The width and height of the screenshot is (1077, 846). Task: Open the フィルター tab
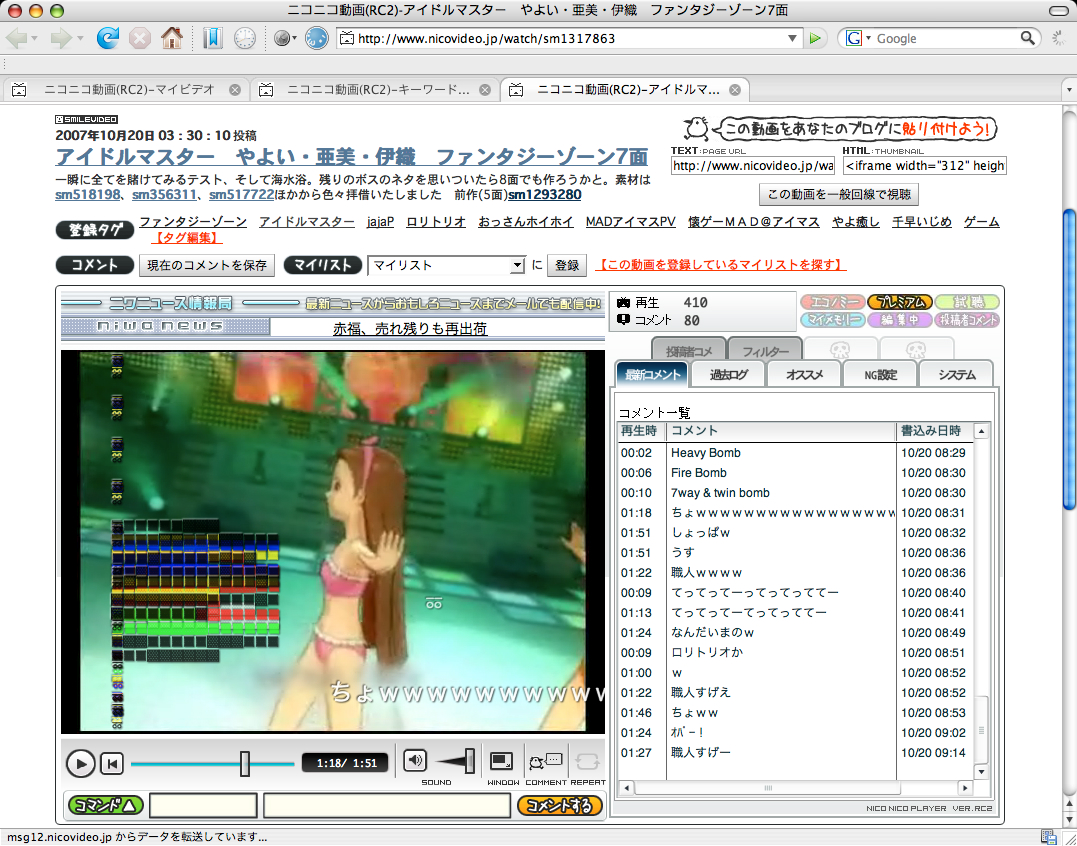click(764, 350)
